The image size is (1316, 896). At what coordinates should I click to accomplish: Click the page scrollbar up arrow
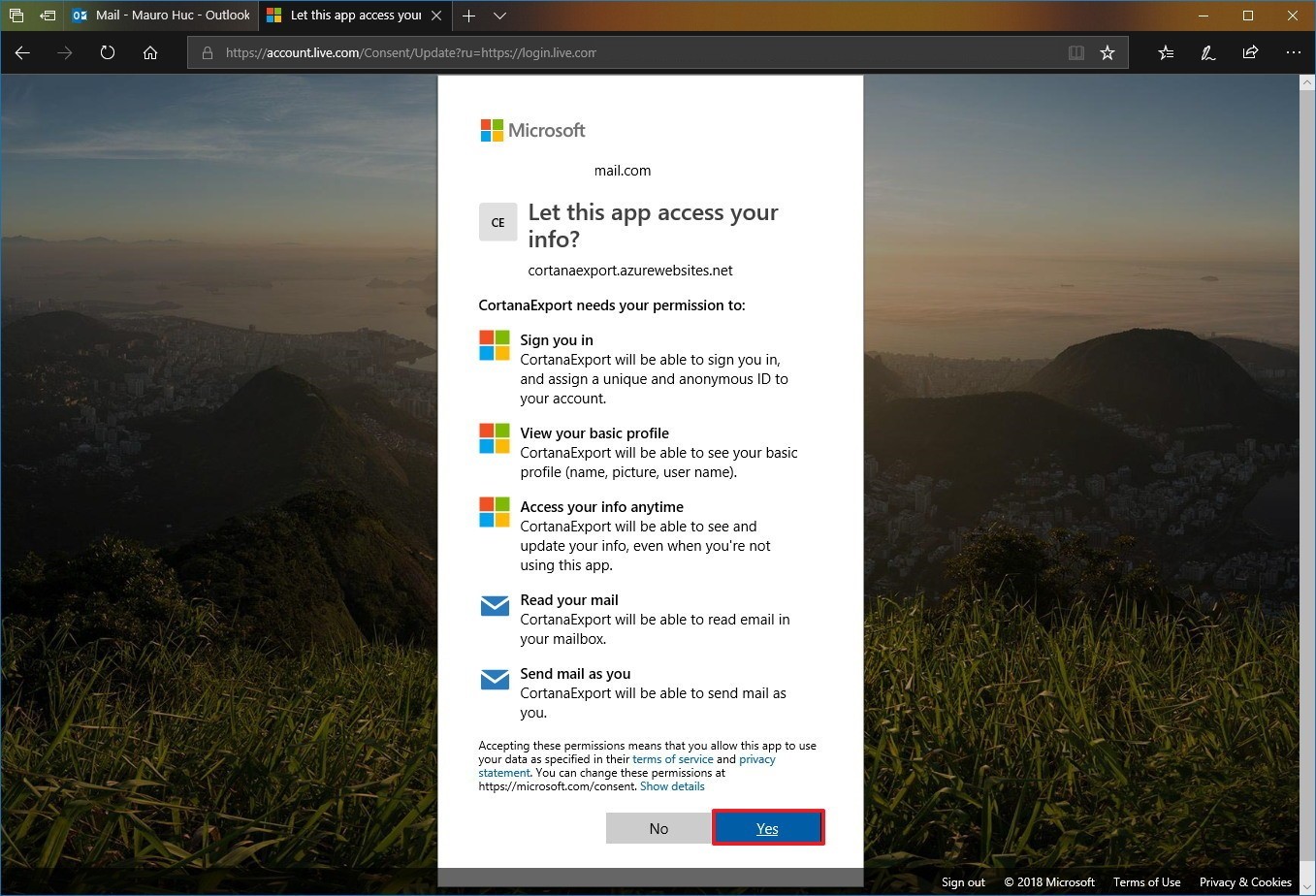[1306, 82]
